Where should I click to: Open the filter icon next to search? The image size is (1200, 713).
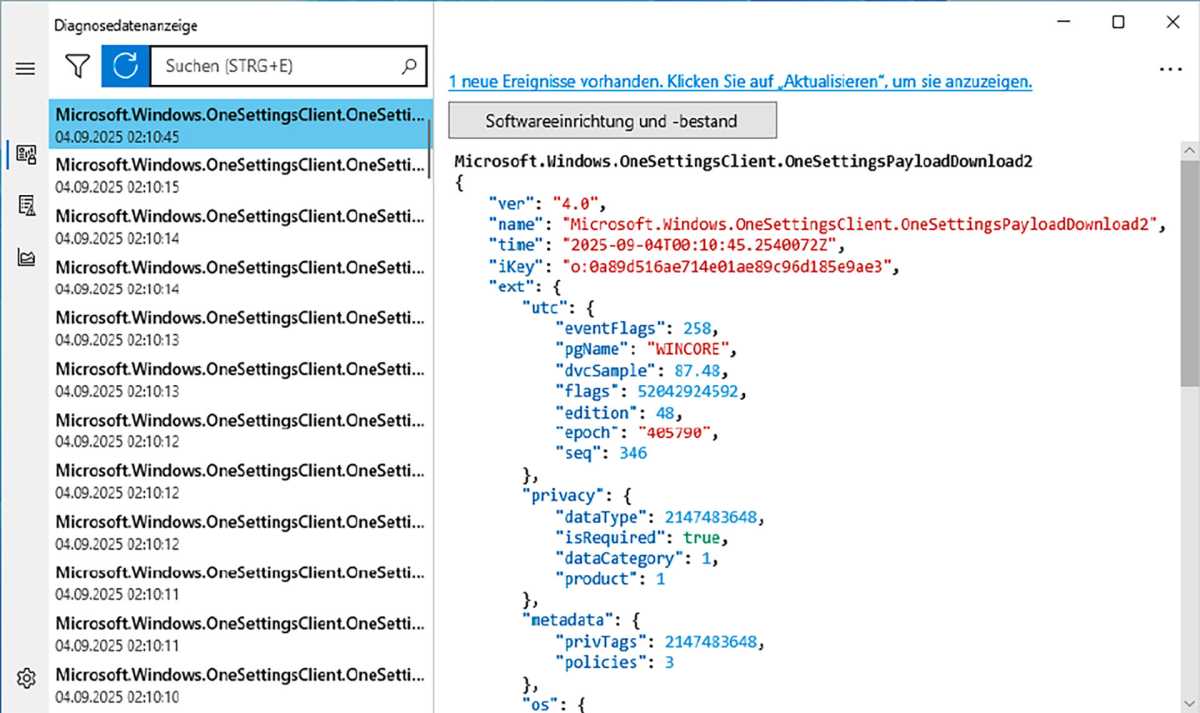[x=76, y=66]
